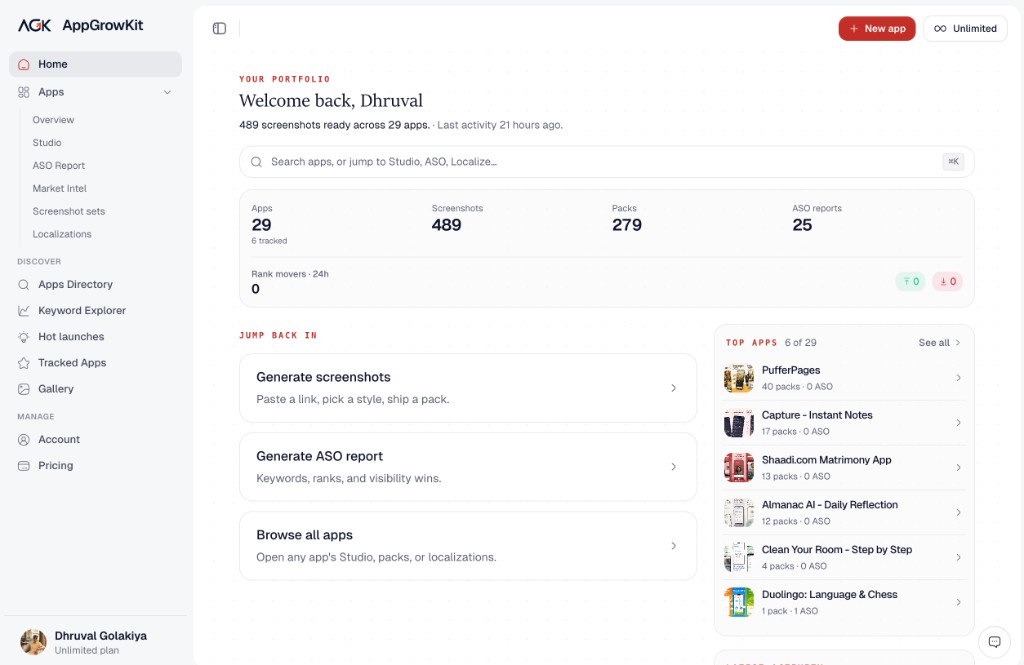Click the Apps Directory magnifier icon
Image resolution: width=1024 pixels, height=665 pixels.
coord(24,285)
